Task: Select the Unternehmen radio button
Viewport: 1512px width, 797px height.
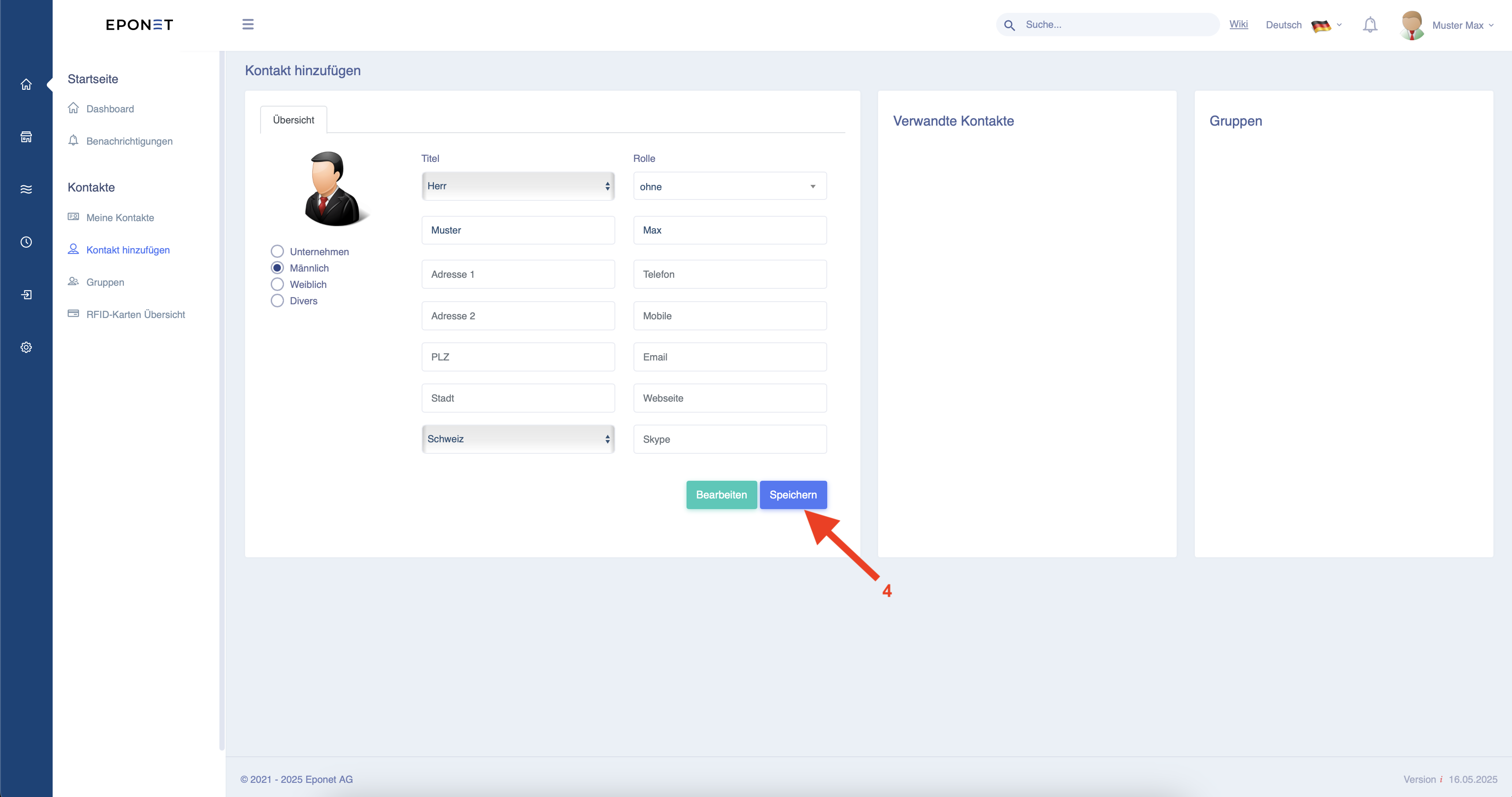Action: point(277,251)
